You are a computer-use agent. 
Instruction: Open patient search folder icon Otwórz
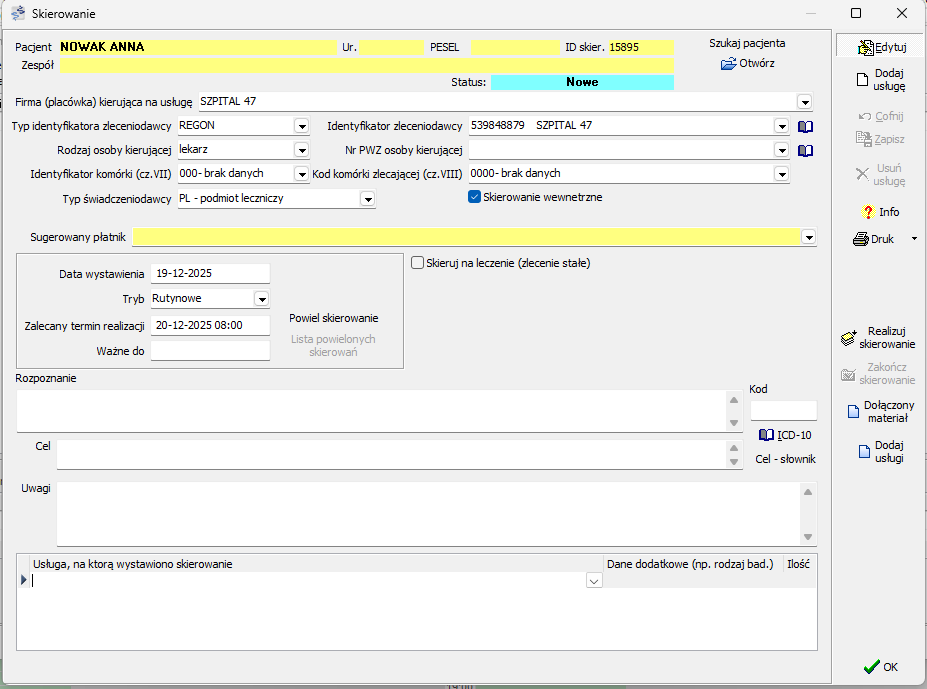(x=728, y=63)
